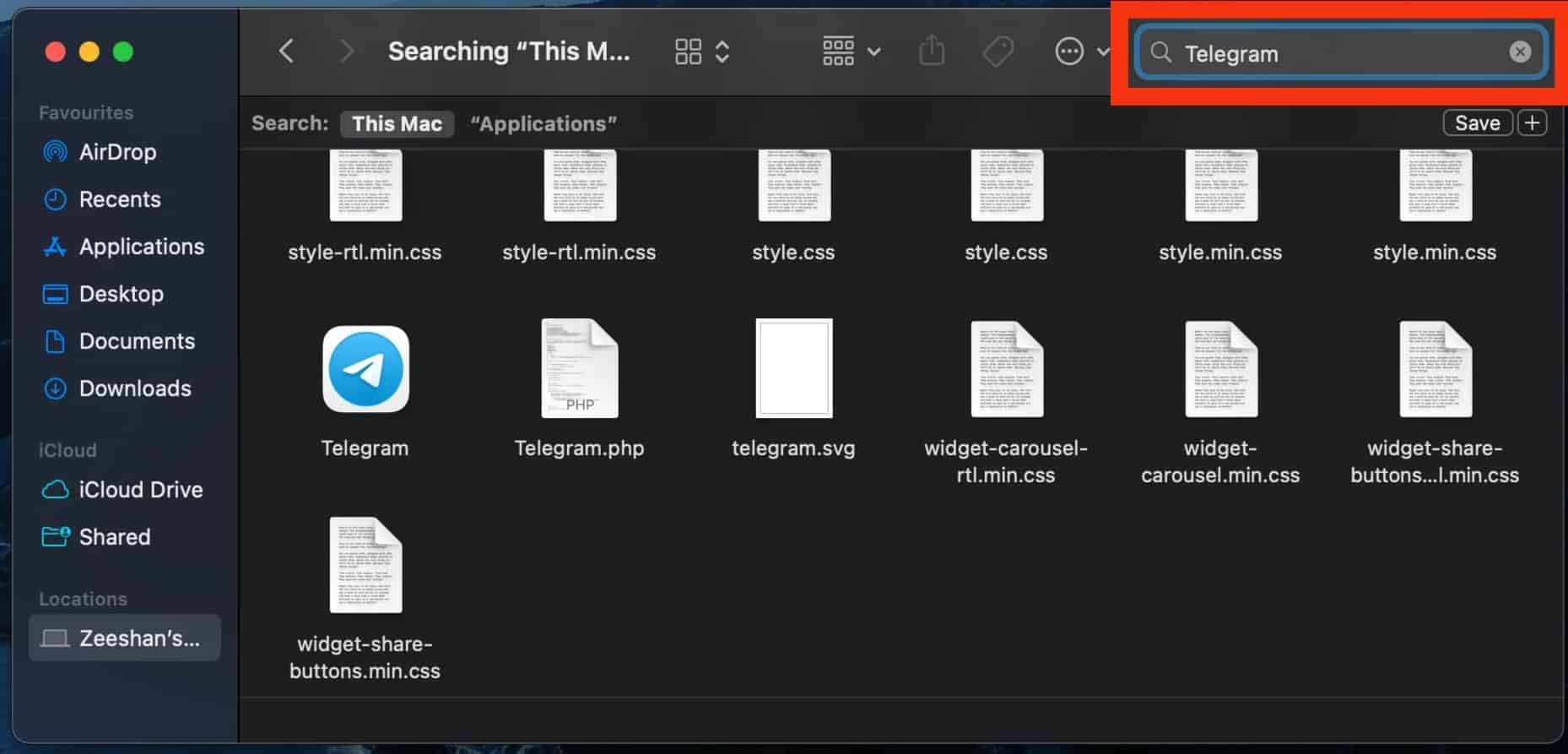Click the iCloud section header
The height and width of the screenshot is (754, 1568).
(x=68, y=450)
